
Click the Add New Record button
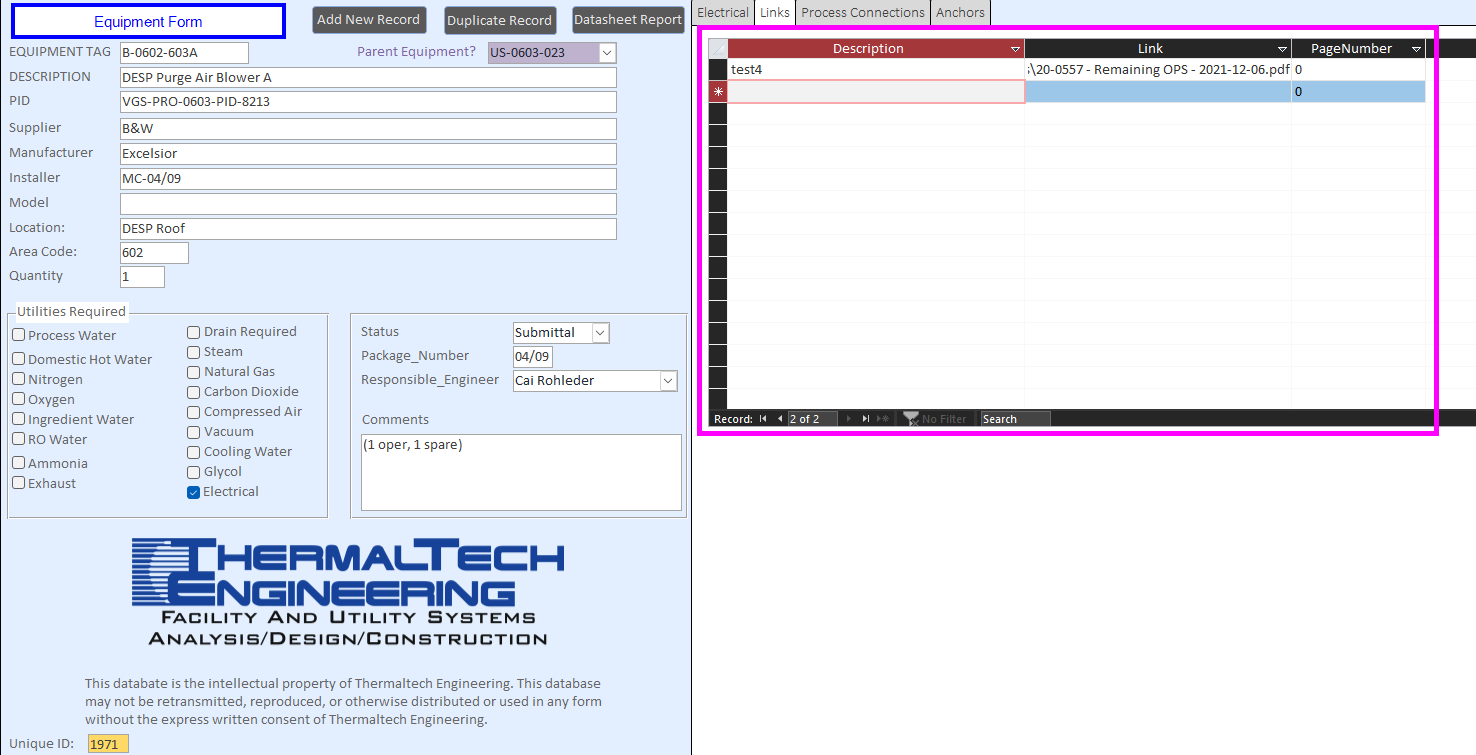[x=369, y=20]
